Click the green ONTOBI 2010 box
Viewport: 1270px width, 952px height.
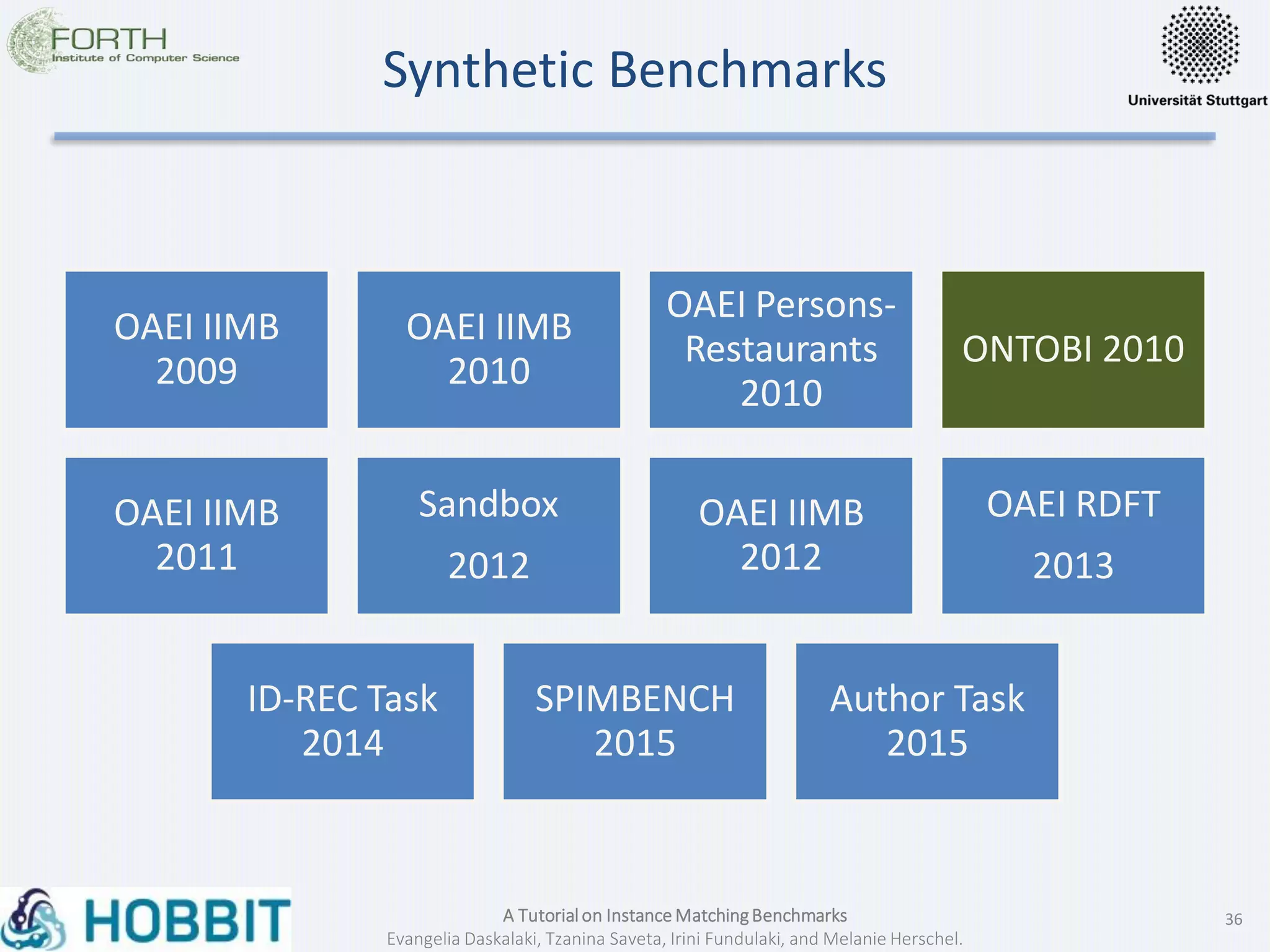(1073, 349)
